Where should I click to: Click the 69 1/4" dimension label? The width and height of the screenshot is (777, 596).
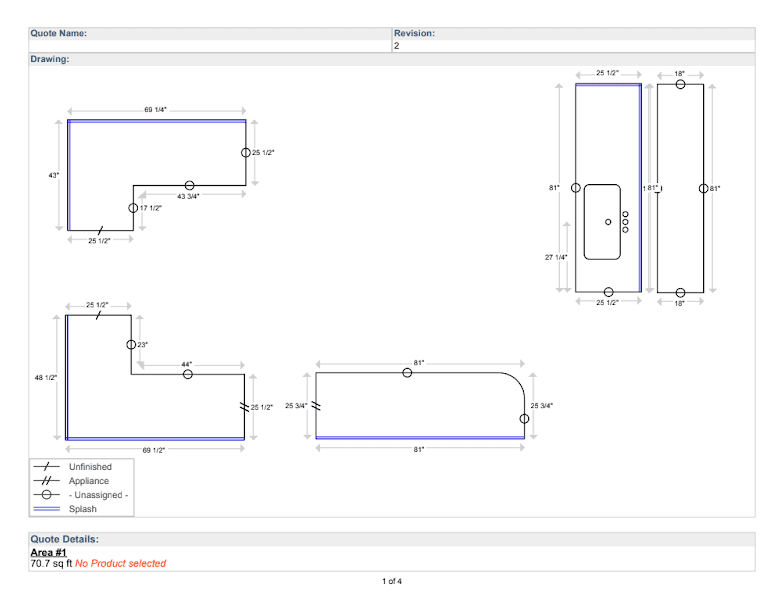point(156,108)
